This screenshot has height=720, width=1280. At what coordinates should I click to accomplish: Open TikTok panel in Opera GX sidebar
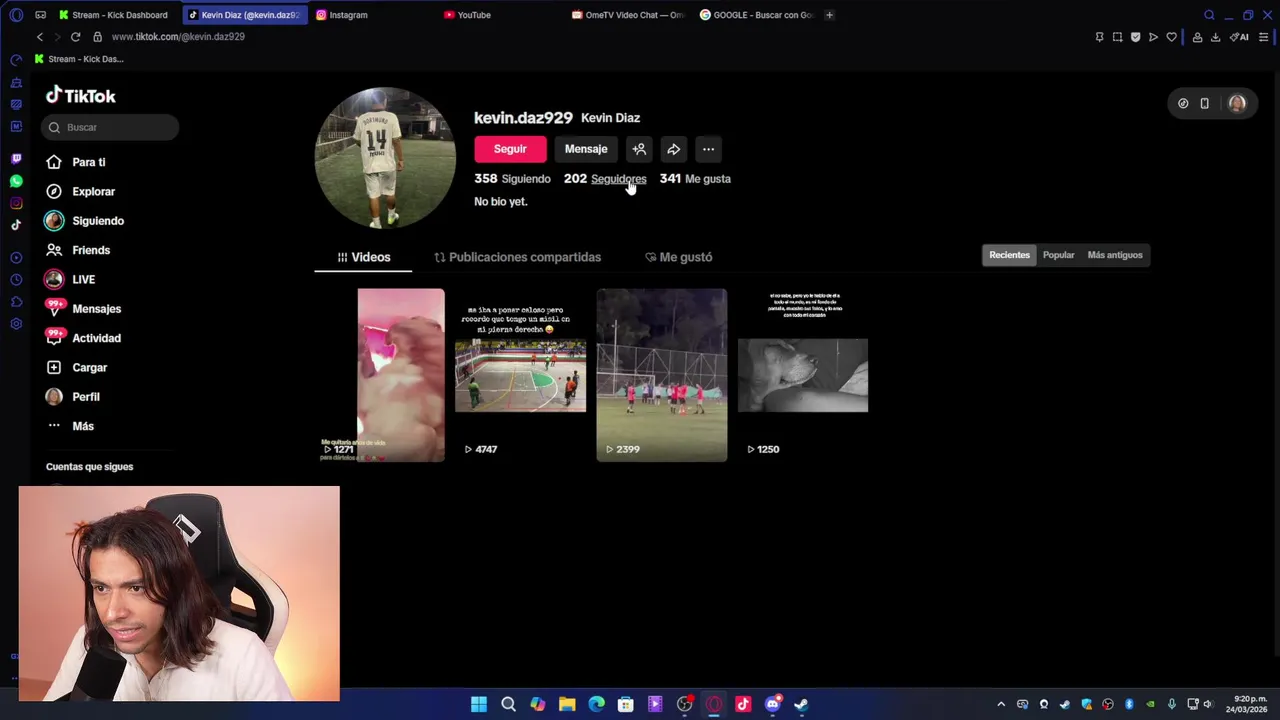16,225
